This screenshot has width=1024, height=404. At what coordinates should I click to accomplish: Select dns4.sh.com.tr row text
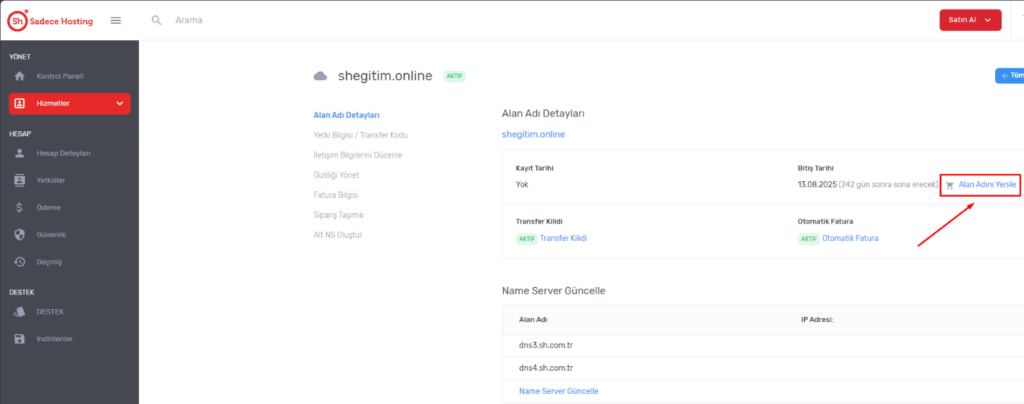[x=546, y=367]
